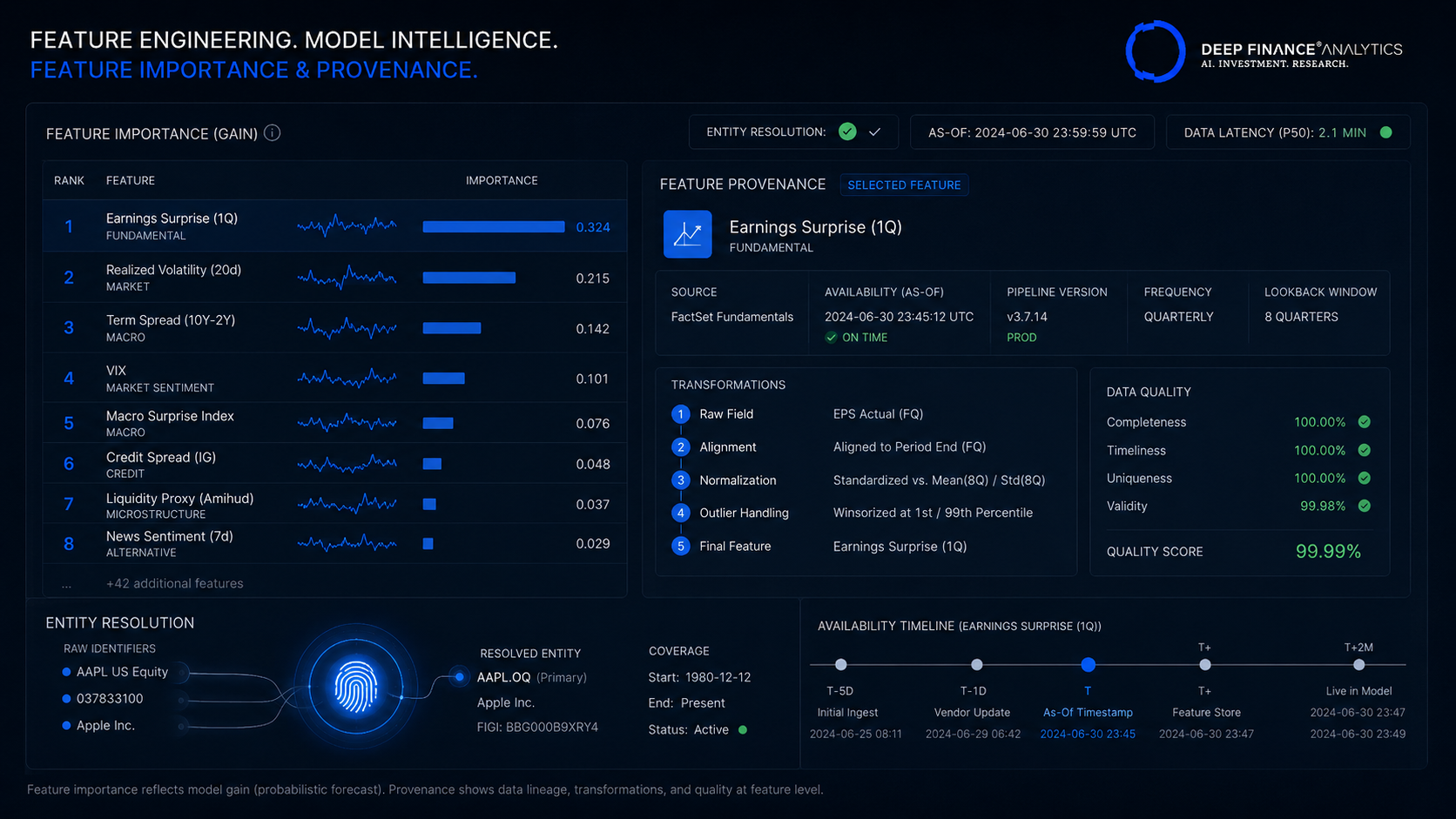Click the Validity green check icon

coord(1365,506)
